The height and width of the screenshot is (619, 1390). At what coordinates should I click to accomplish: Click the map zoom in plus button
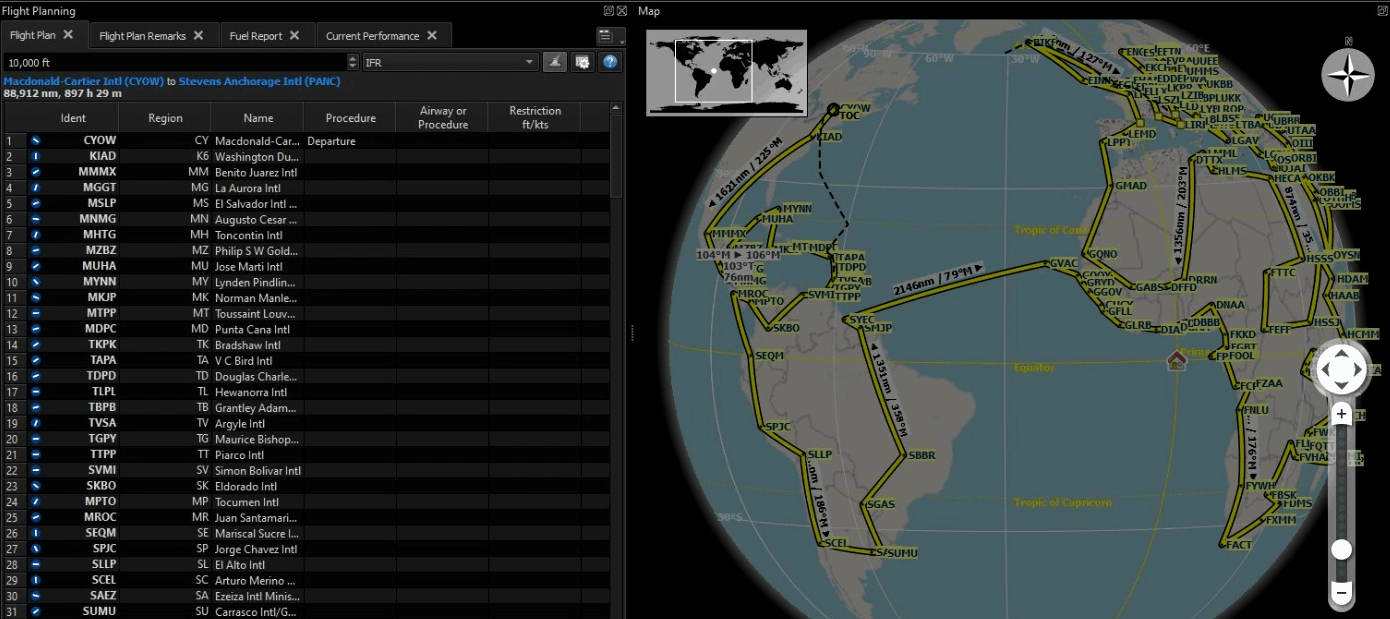[1341, 414]
